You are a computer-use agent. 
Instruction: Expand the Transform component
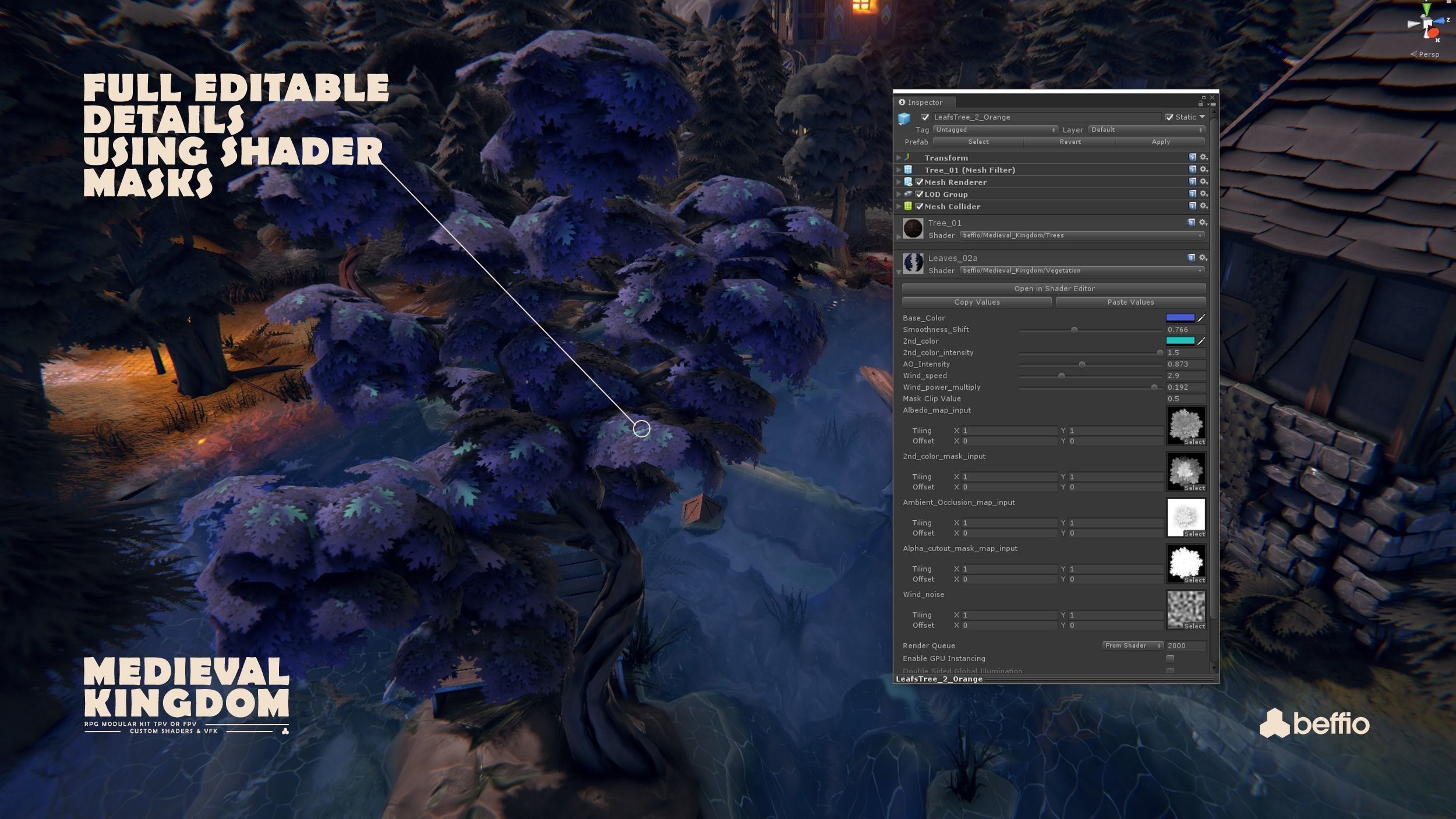[899, 158]
